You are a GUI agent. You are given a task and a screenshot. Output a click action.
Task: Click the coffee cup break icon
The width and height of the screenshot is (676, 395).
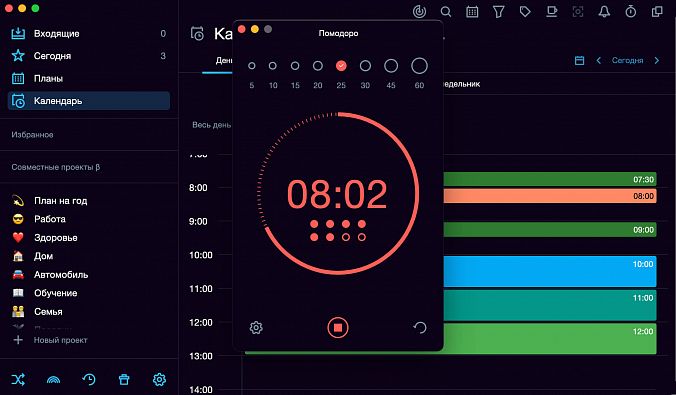point(551,12)
